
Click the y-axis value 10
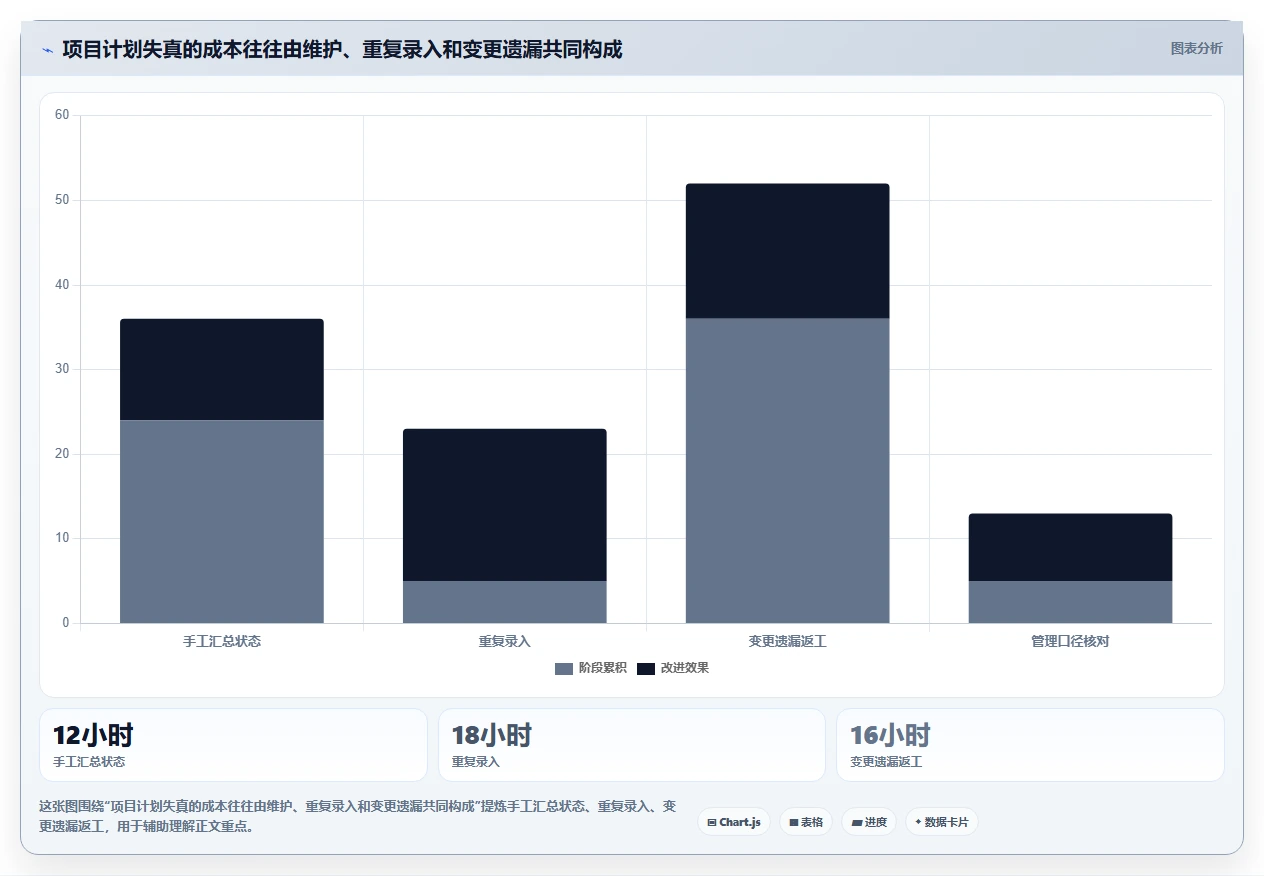[62, 538]
